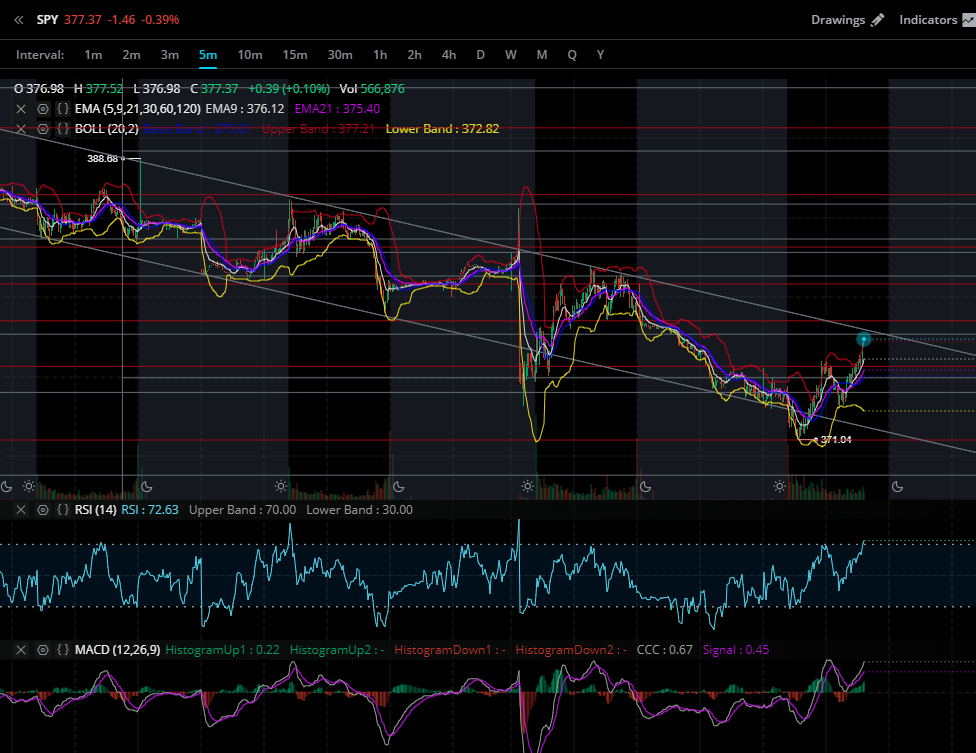
Task: Select the 30m interval
Action: pyautogui.click(x=340, y=55)
